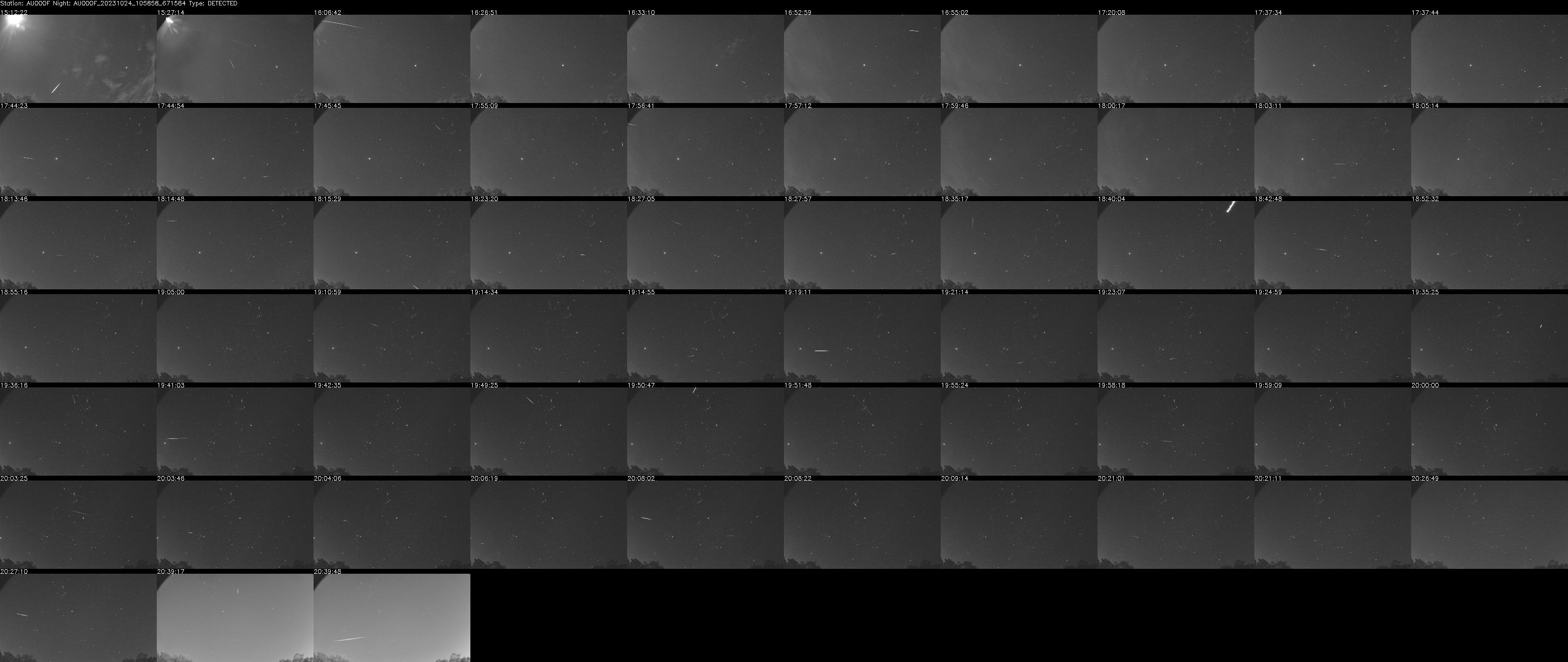Open the 15:12:22 frame with bright glare

pyautogui.click(x=78, y=58)
